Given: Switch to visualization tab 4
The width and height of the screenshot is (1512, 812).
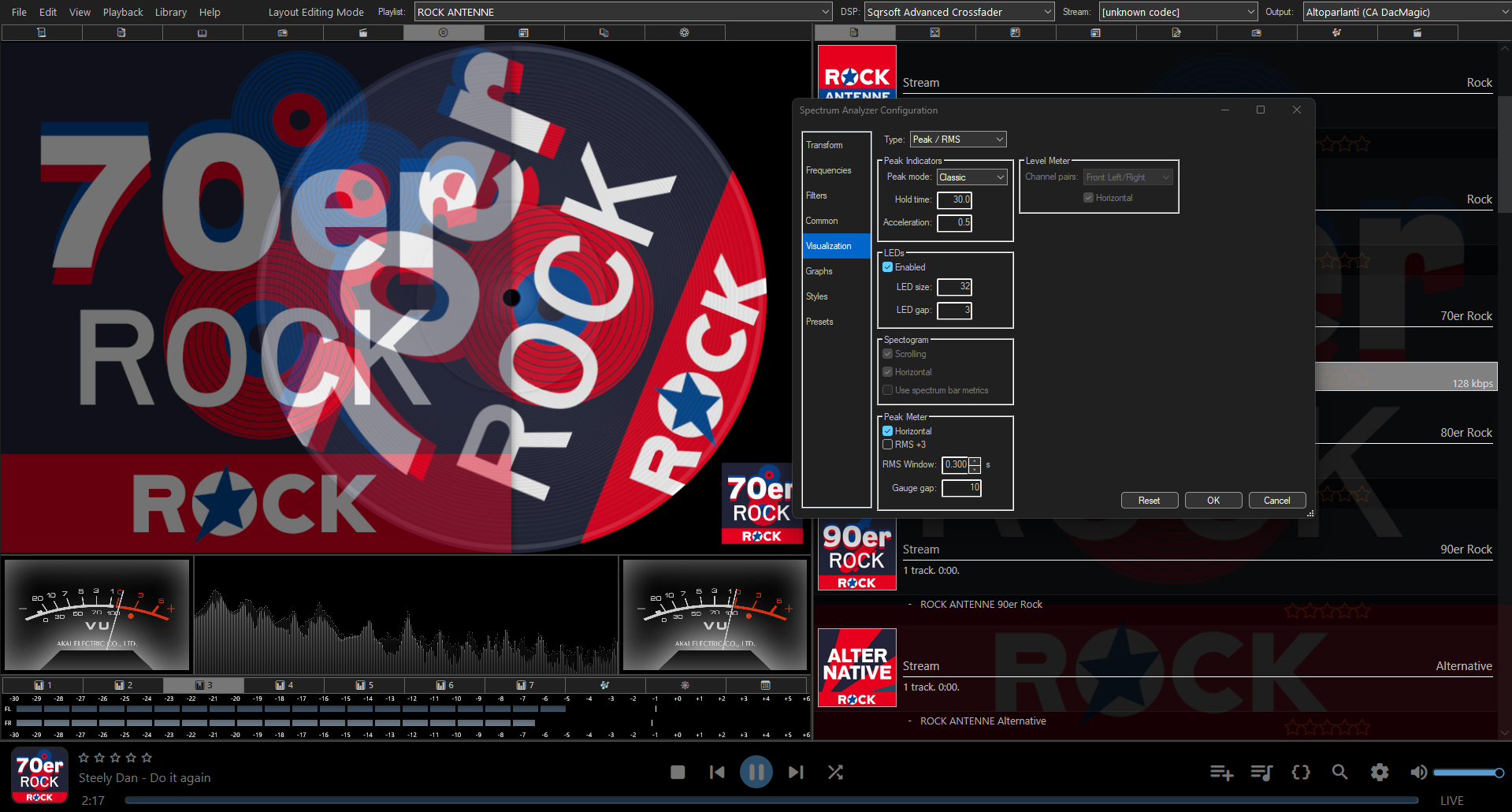Looking at the screenshot, I should (x=284, y=685).
